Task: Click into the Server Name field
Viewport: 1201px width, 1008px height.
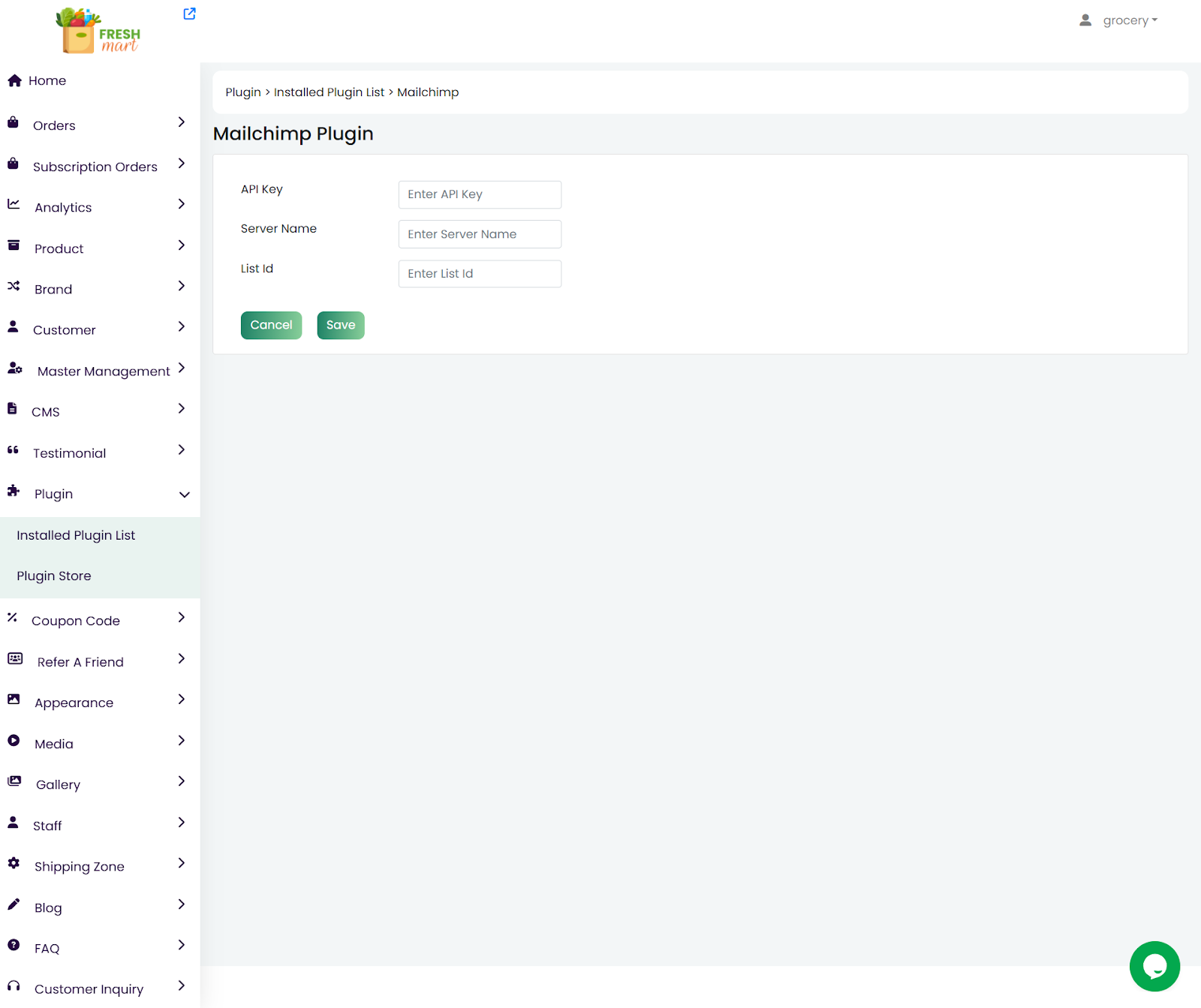Action: pos(480,234)
